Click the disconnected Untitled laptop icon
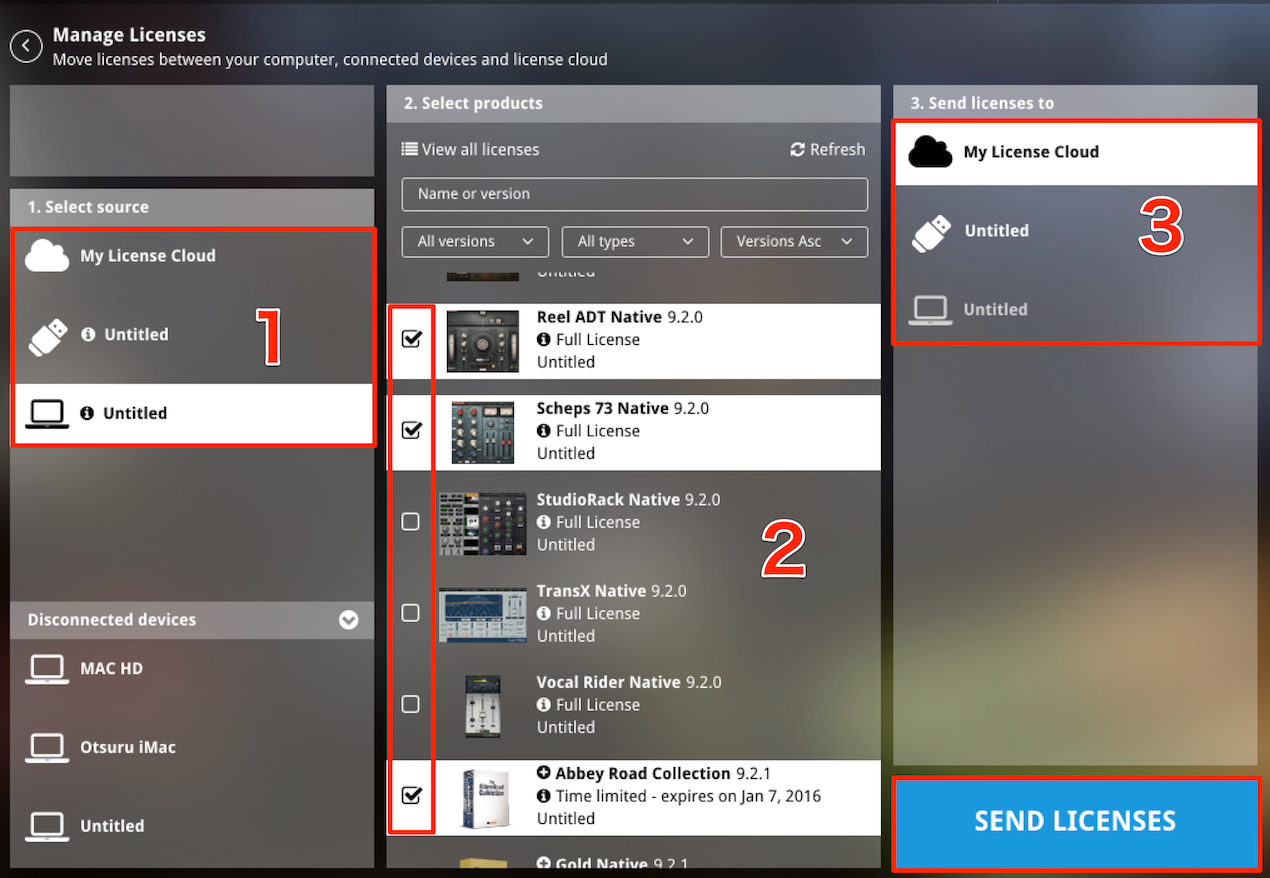The width and height of the screenshot is (1270, 878). click(47, 827)
